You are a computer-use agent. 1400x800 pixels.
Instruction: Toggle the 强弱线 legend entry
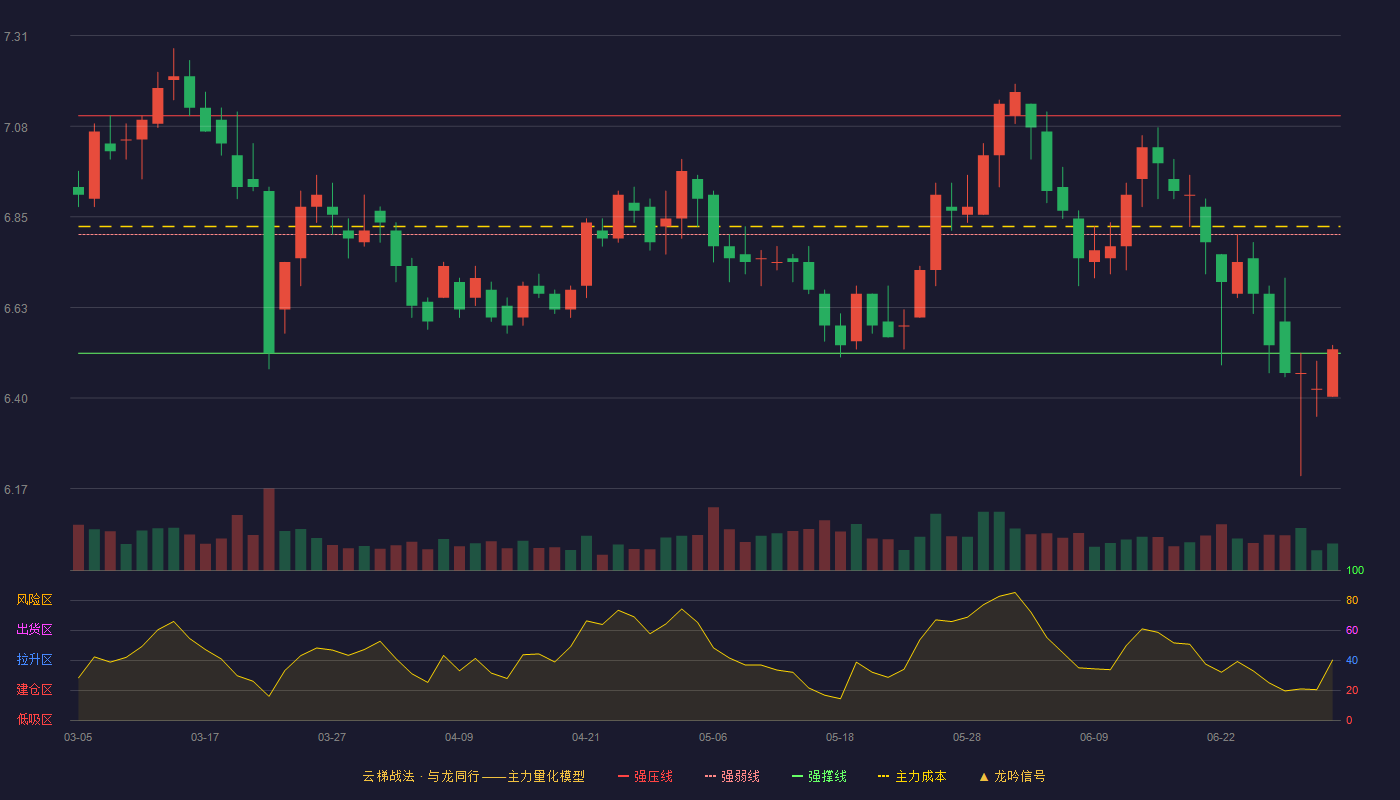coord(732,776)
